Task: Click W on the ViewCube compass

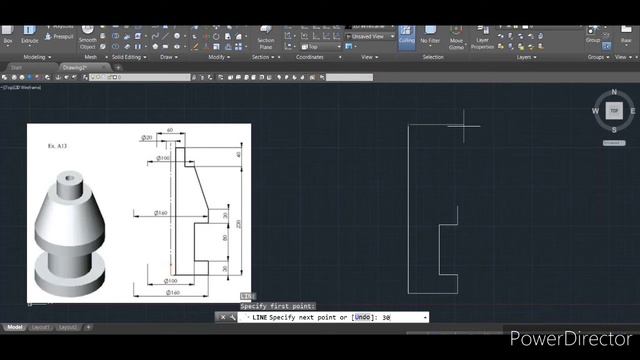Action: tap(596, 111)
